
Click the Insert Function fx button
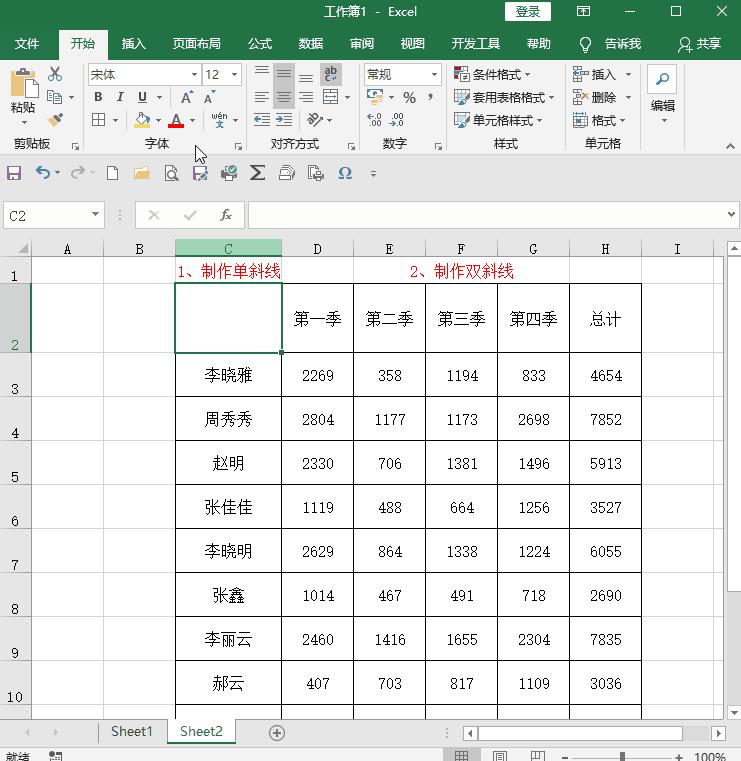(x=226, y=215)
